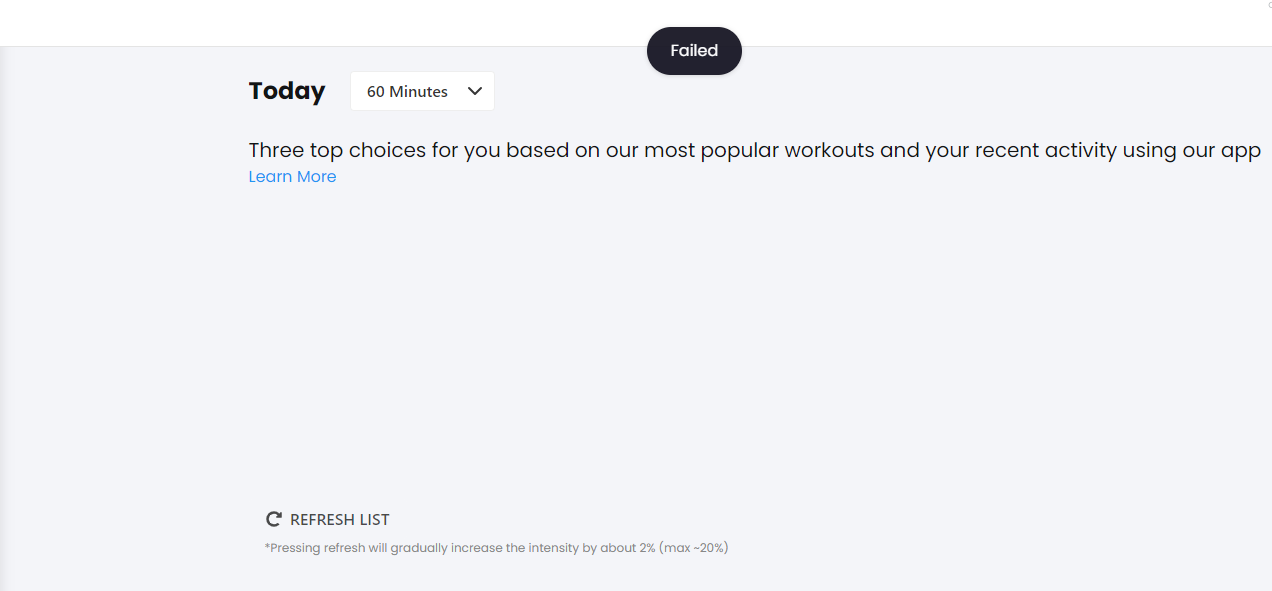Click the circular refresh arrow icon
1272x591 pixels.
coord(273,519)
